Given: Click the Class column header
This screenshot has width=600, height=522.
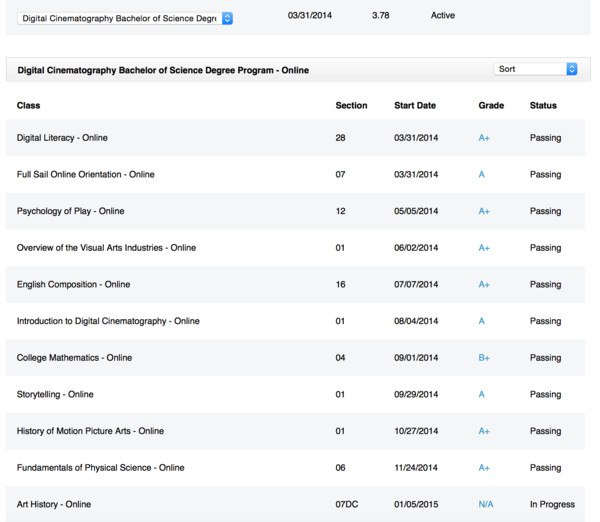Looking at the screenshot, I should pos(28,106).
